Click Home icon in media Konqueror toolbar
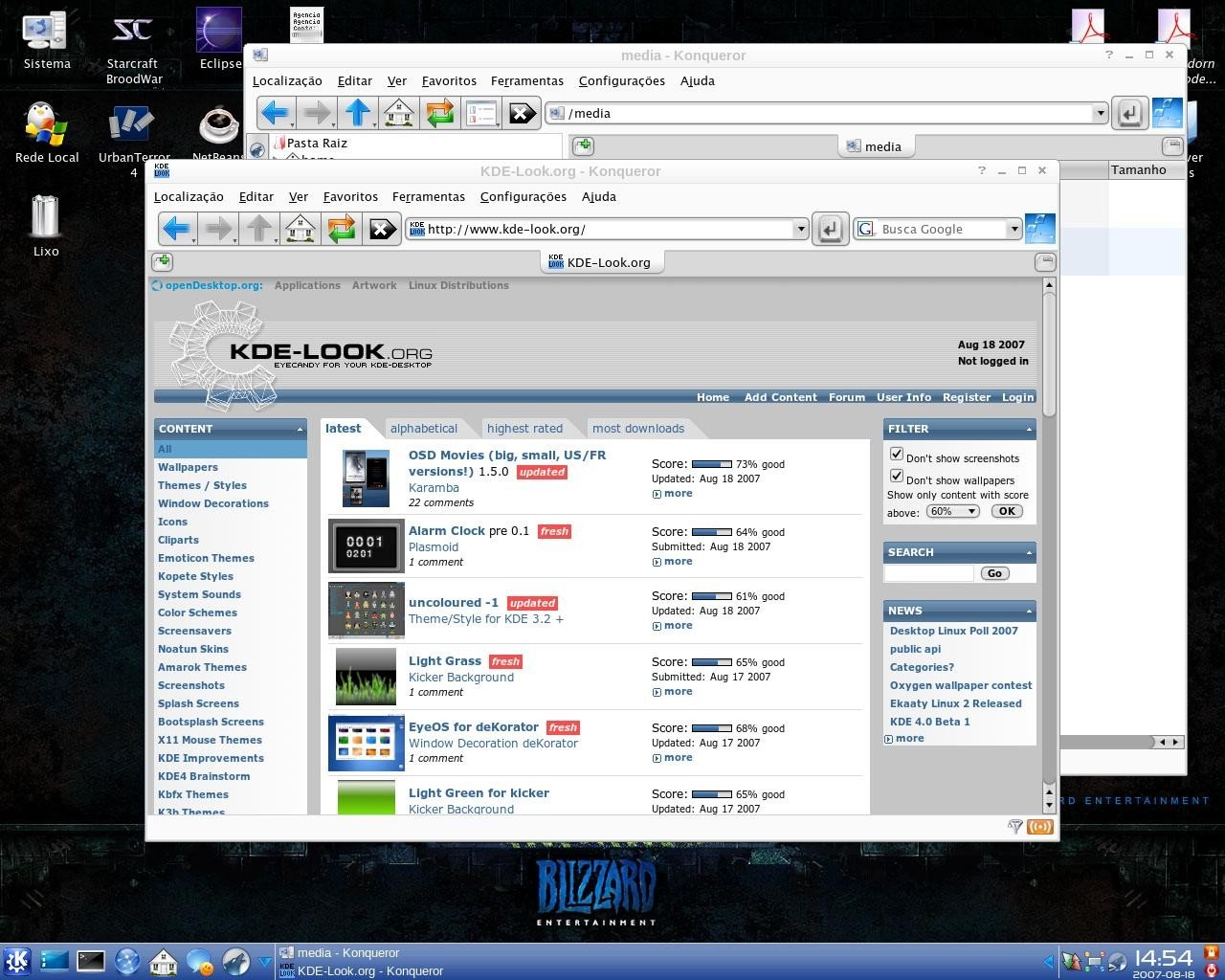 (399, 113)
